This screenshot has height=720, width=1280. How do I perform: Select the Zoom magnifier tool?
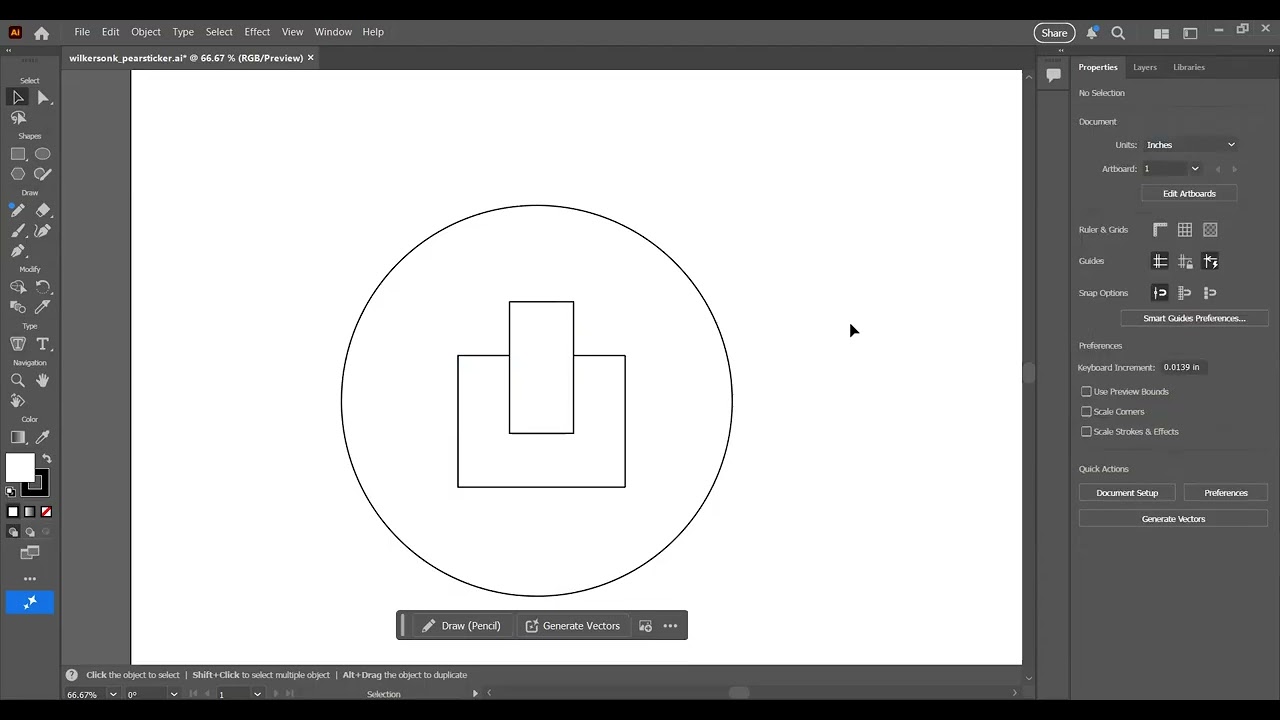point(18,380)
